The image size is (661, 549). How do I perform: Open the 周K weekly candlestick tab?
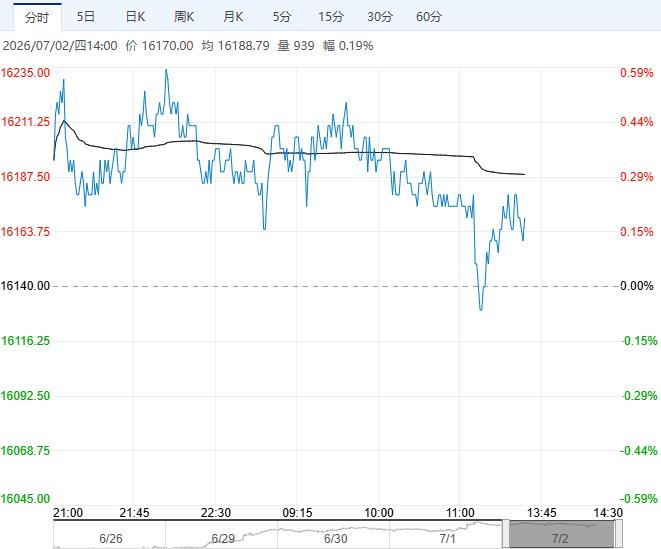(184, 17)
